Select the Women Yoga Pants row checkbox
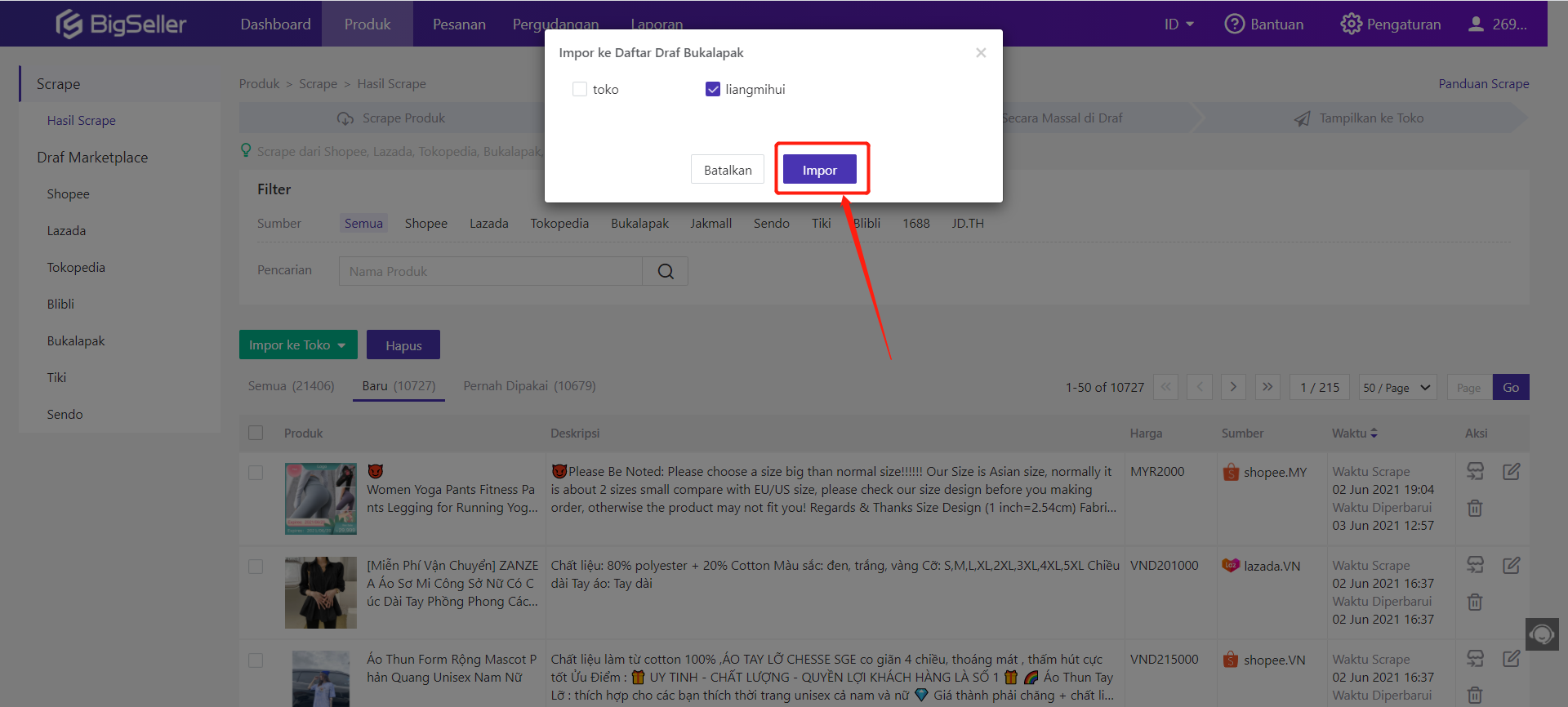The height and width of the screenshot is (707, 1568). click(x=256, y=473)
